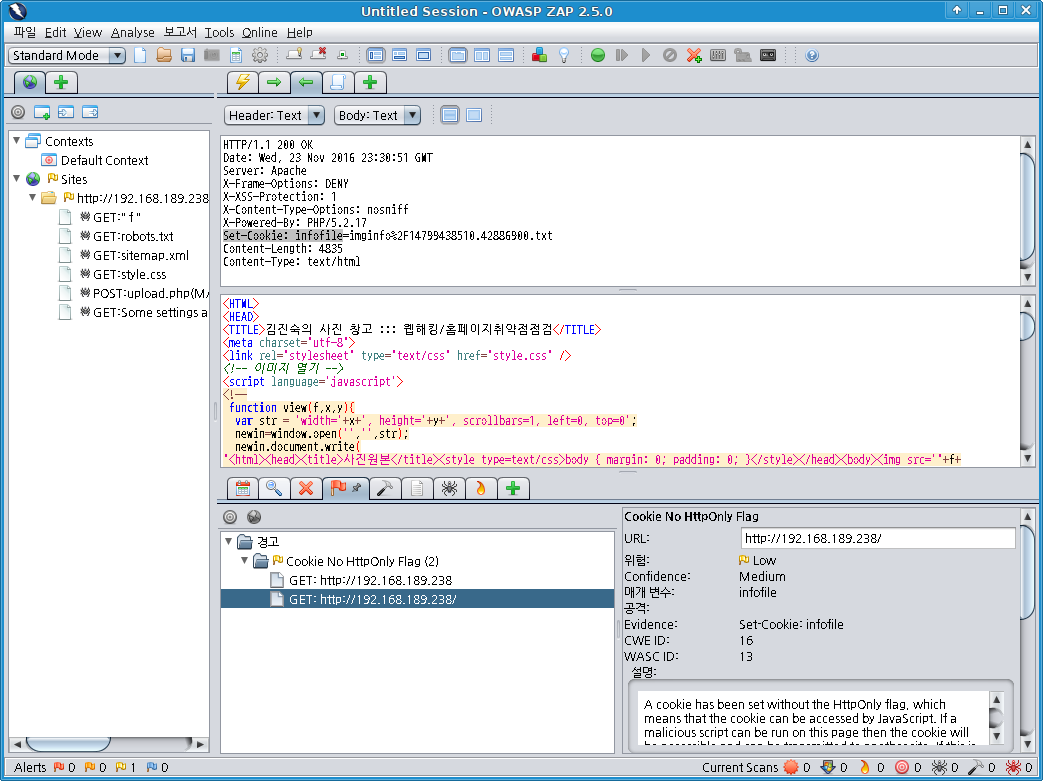Toggle linked-sites globe icon in Alerts panel
This screenshot has width=1043, height=781.
pos(254,517)
